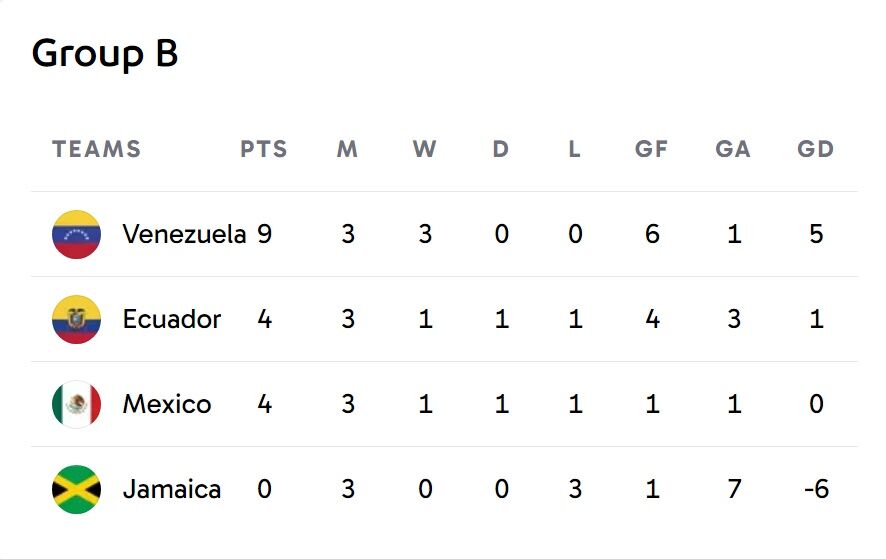886x559 pixels.
Task: Click the Group B heading
Action: pyautogui.click(x=105, y=53)
